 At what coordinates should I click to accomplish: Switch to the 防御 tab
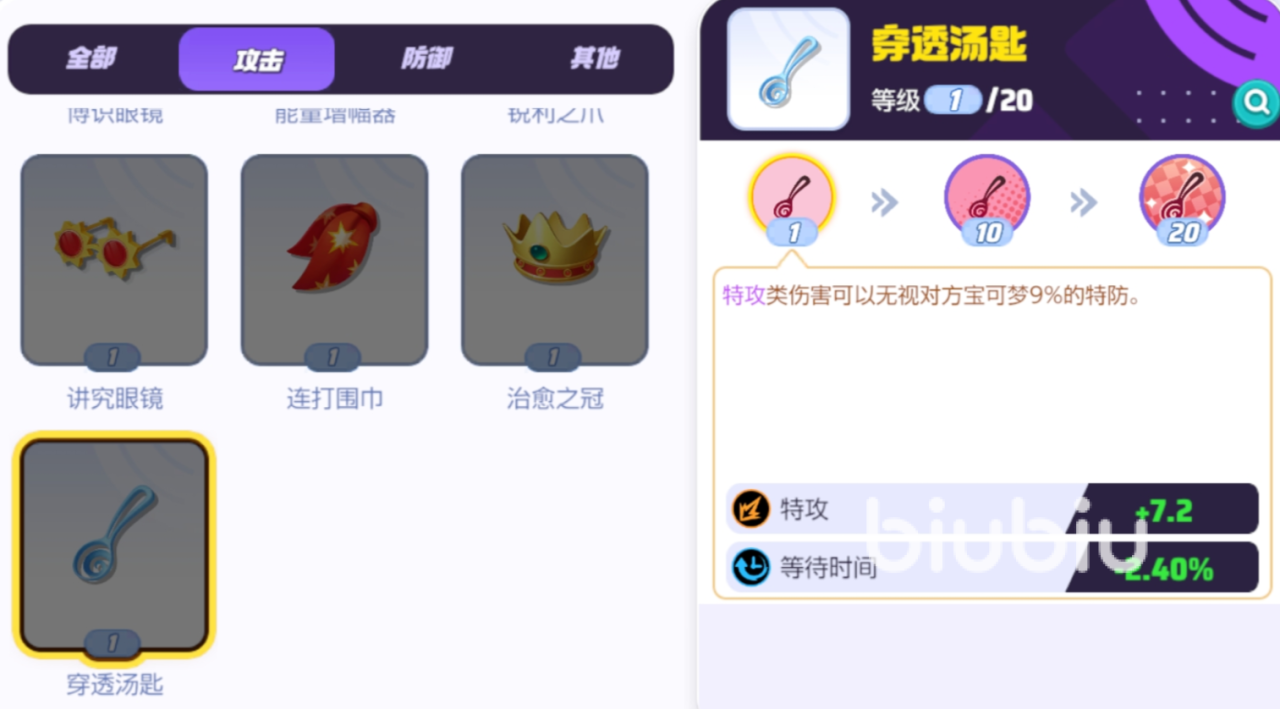(x=426, y=59)
